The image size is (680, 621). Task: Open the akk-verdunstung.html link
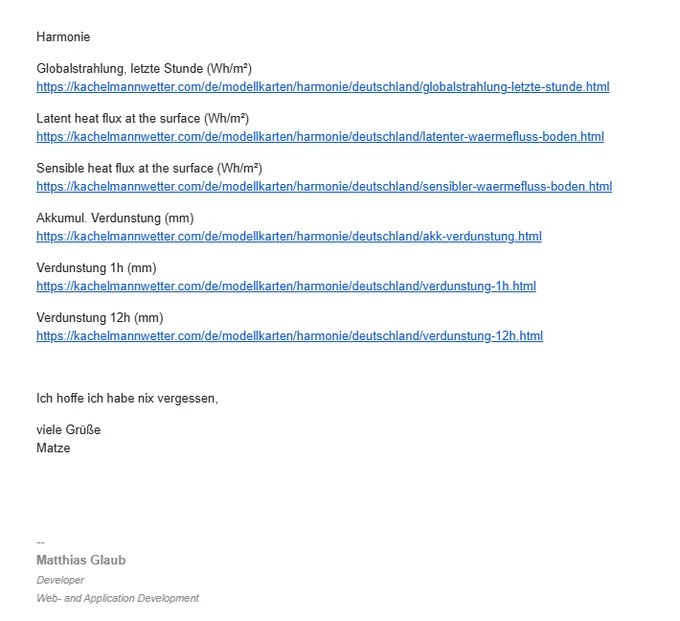click(289, 236)
